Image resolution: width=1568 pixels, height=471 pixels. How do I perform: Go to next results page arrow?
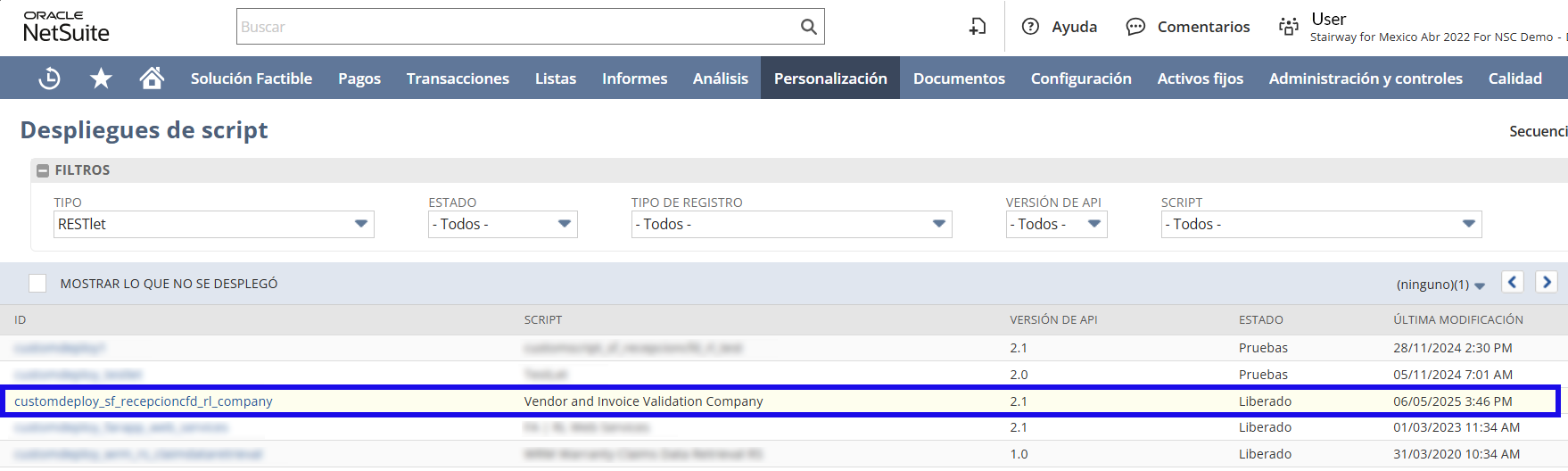(1547, 282)
